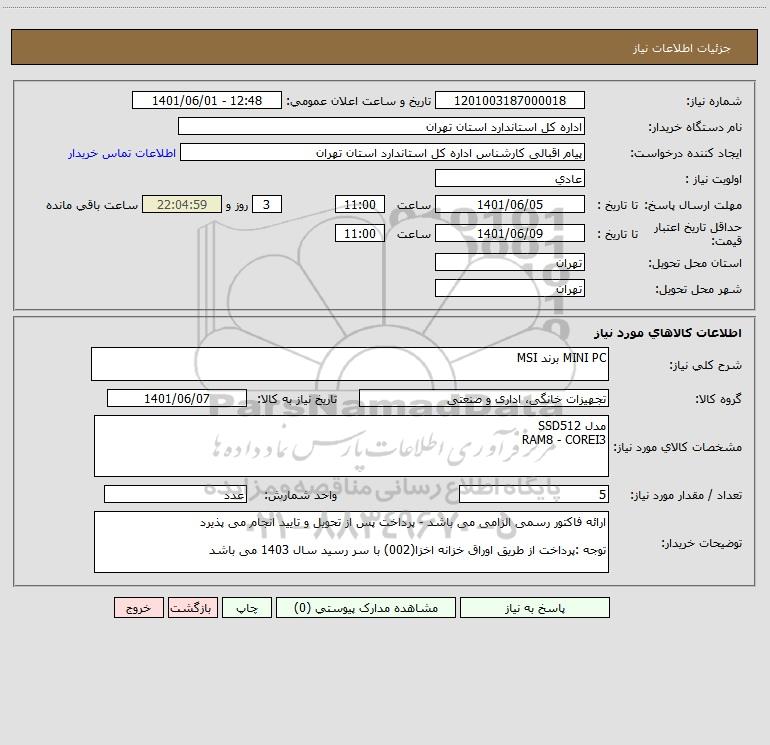This screenshot has height=745, width=770.
Task: Click the general description field MINI PC برند MSI
Action: (350, 364)
